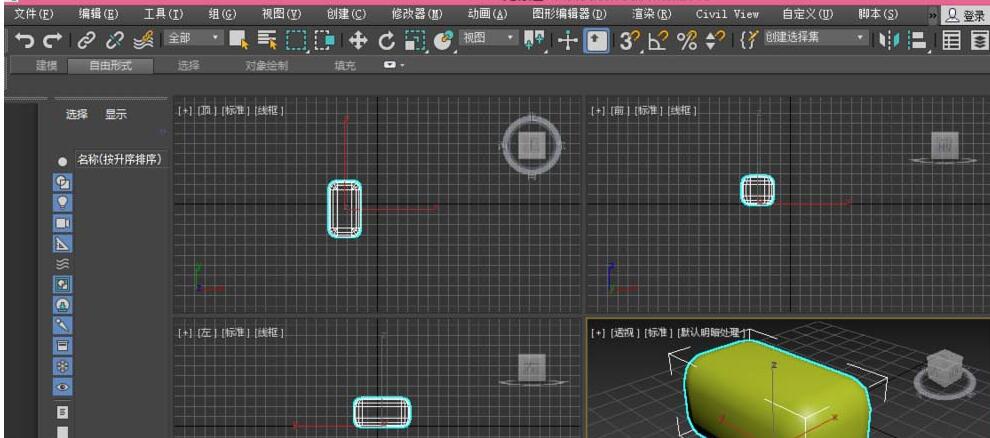The width and height of the screenshot is (990, 438).
Task: Activate the Select and Scale tool
Action: tap(415, 41)
